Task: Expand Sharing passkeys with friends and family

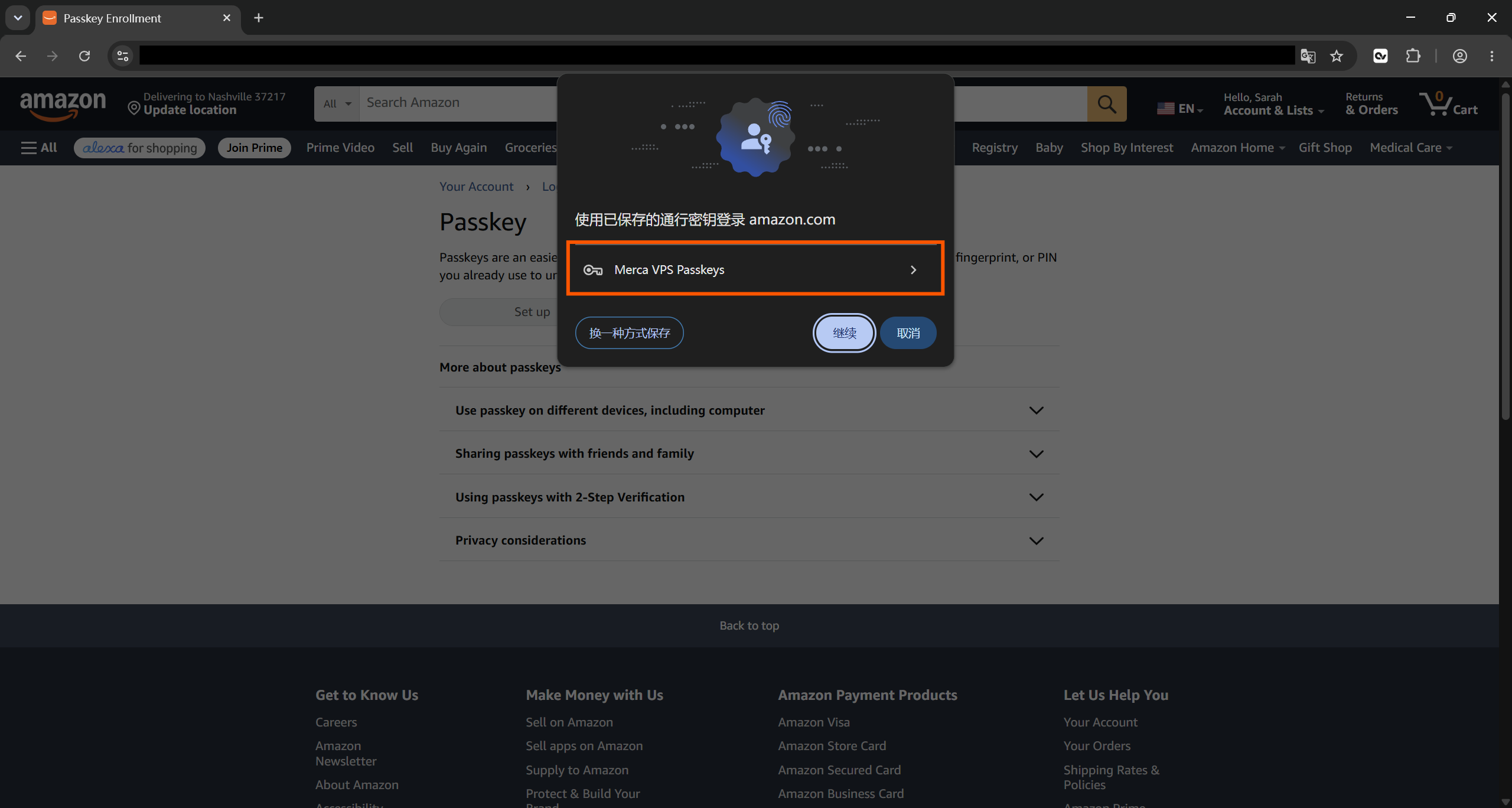Action: tap(749, 453)
